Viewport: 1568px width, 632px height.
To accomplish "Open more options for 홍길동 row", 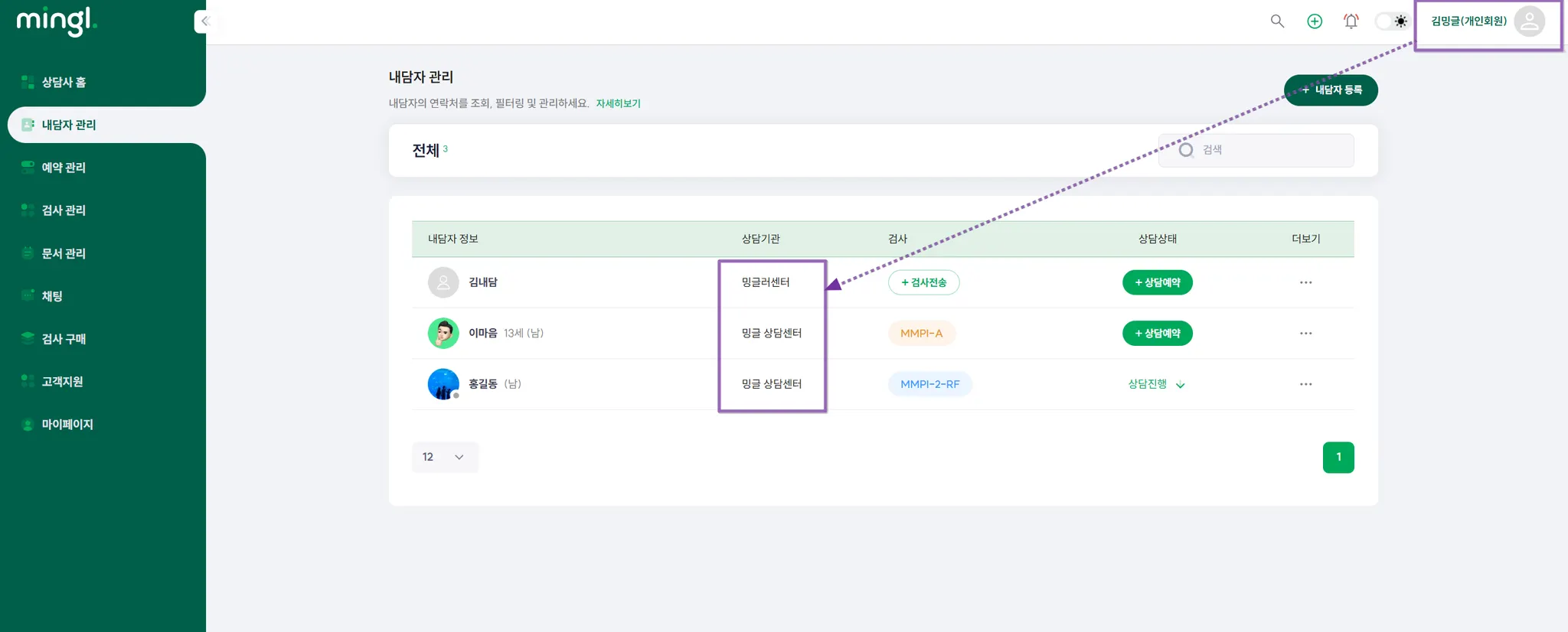I will click(x=1305, y=384).
